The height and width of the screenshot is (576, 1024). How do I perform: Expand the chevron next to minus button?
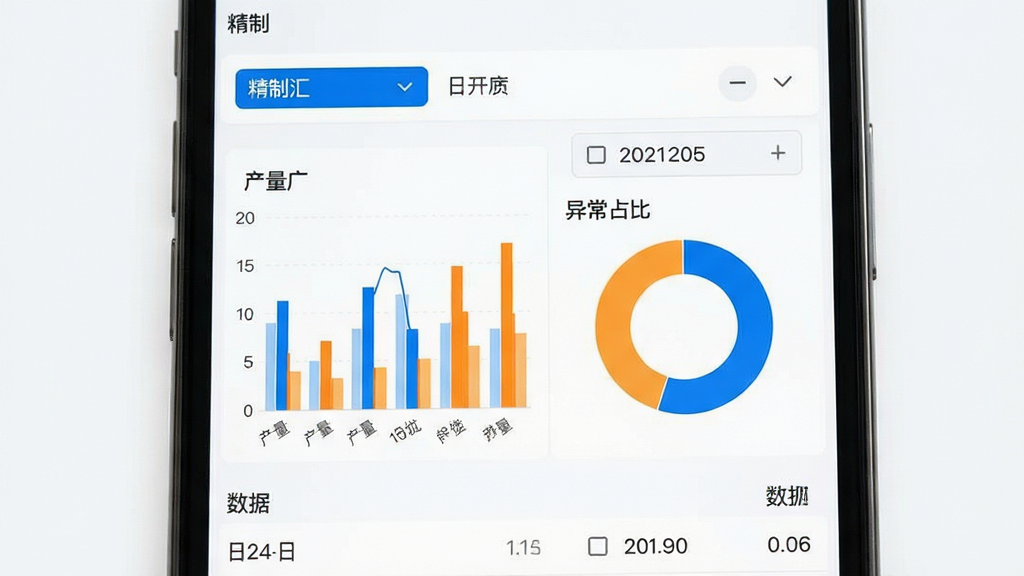(x=782, y=82)
